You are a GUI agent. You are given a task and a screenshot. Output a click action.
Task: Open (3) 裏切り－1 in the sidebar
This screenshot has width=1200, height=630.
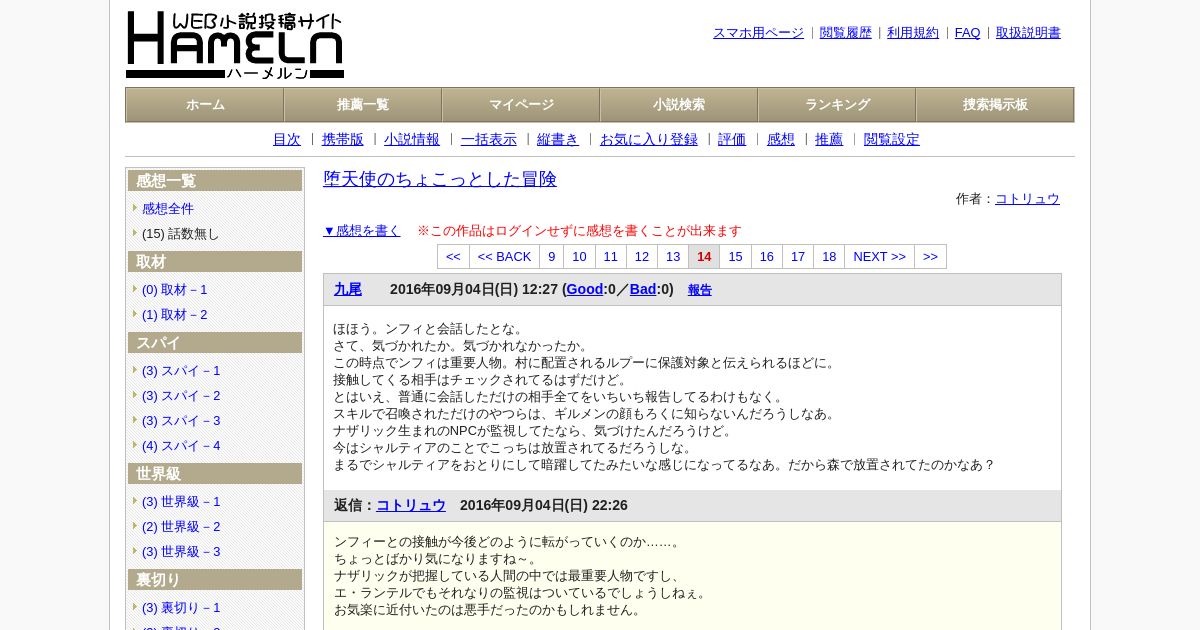(181, 608)
